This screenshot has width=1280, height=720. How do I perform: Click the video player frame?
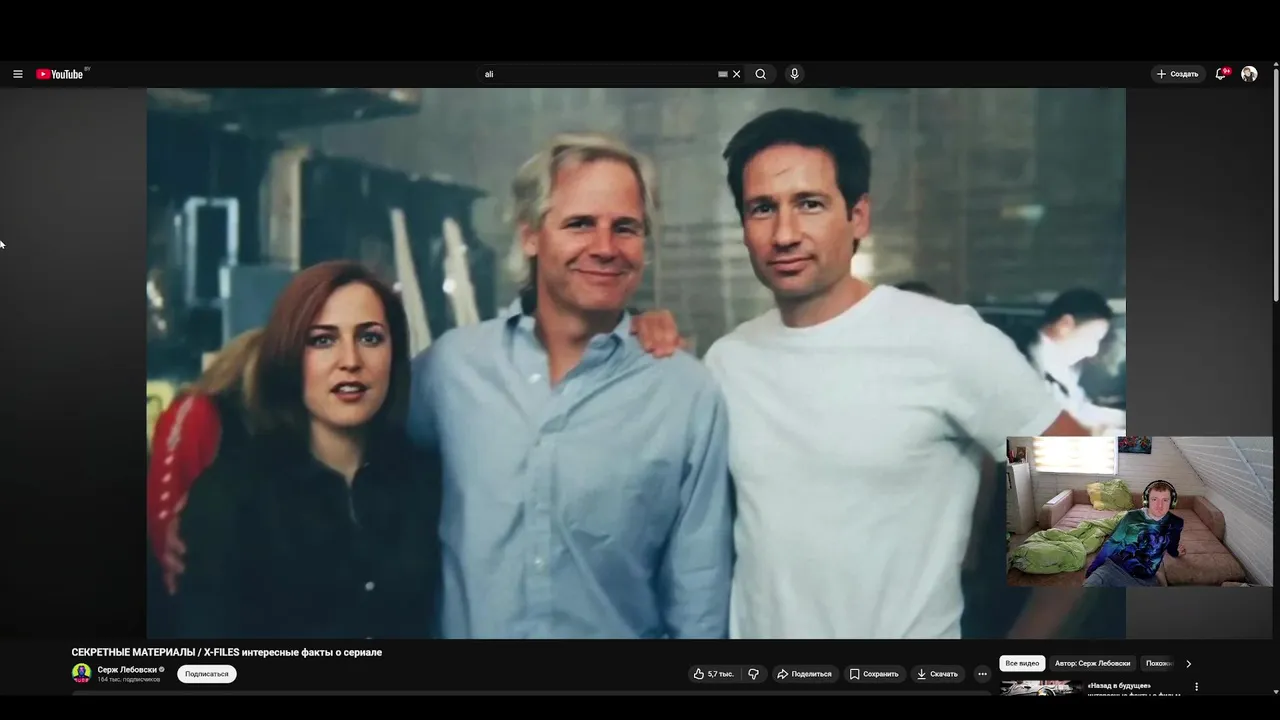coord(636,363)
